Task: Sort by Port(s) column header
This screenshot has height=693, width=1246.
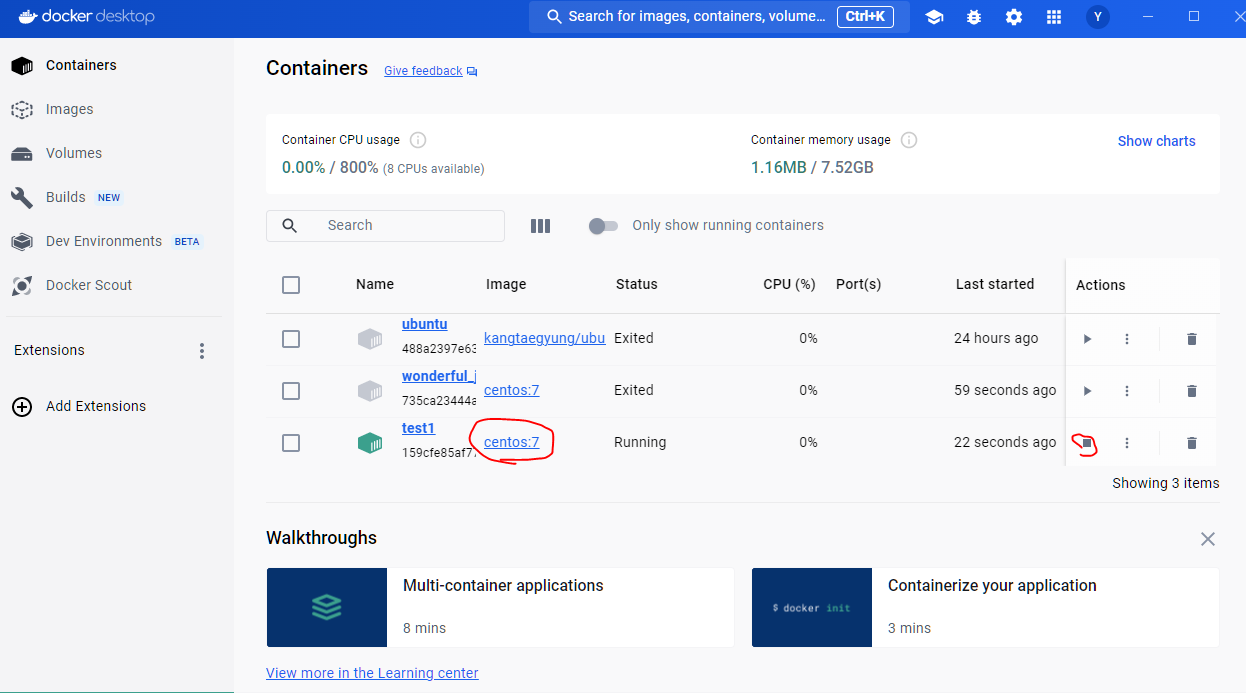Action: 858,285
